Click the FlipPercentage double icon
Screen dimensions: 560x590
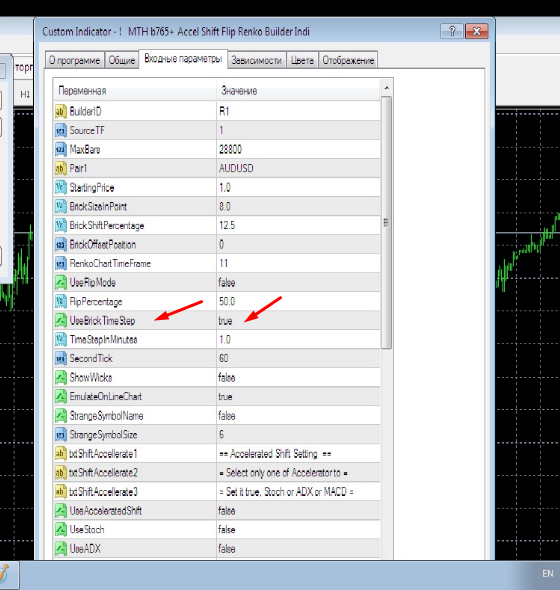click(x=61, y=301)
